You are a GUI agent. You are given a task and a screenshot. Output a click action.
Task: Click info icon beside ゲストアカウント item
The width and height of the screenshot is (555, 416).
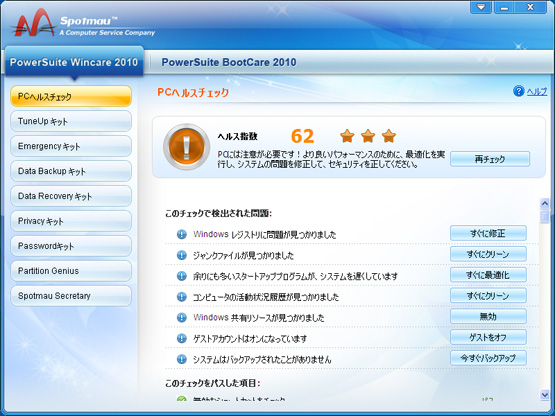pos(182,338)
